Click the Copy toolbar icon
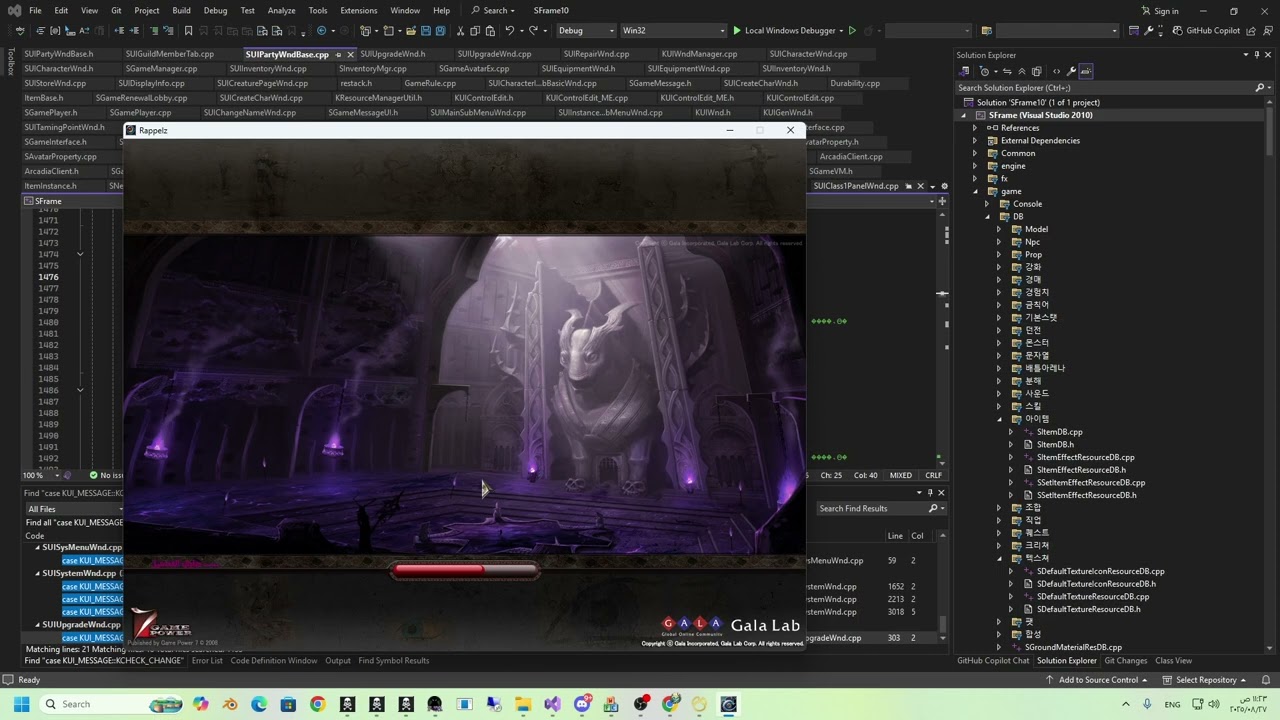The image size is (1280, 720). [475, 31]
